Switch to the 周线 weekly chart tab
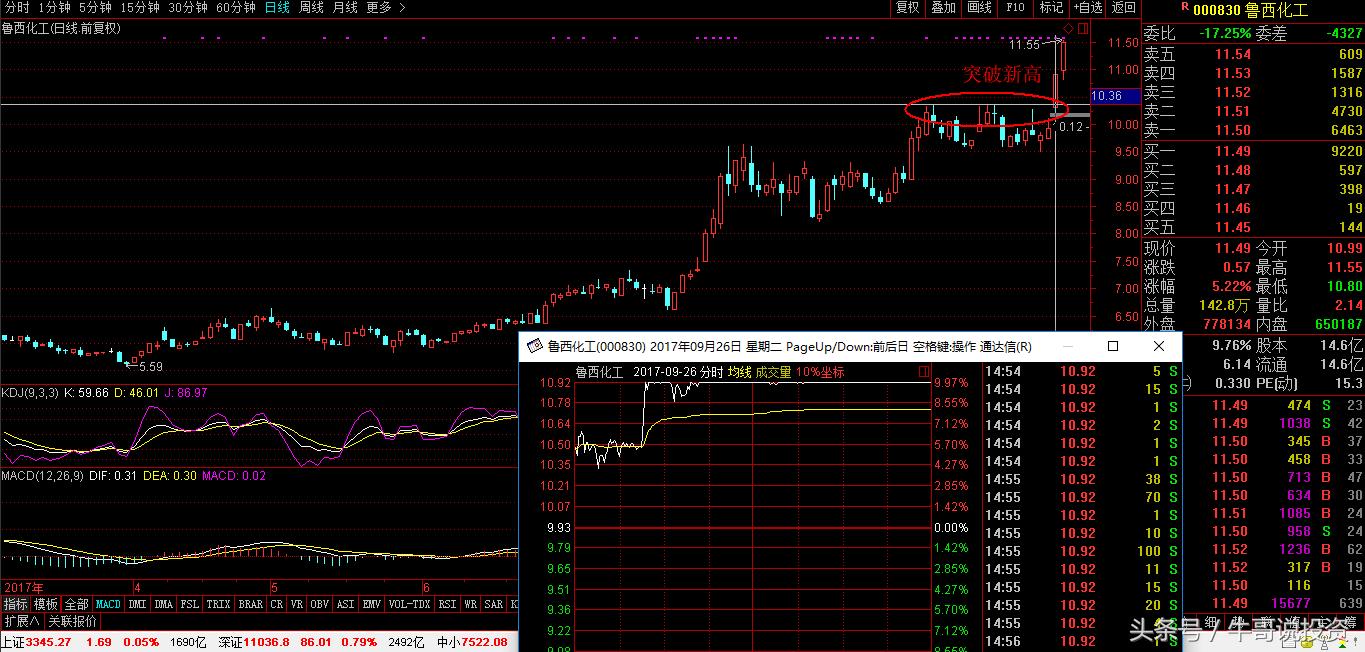 pos(311,7)
